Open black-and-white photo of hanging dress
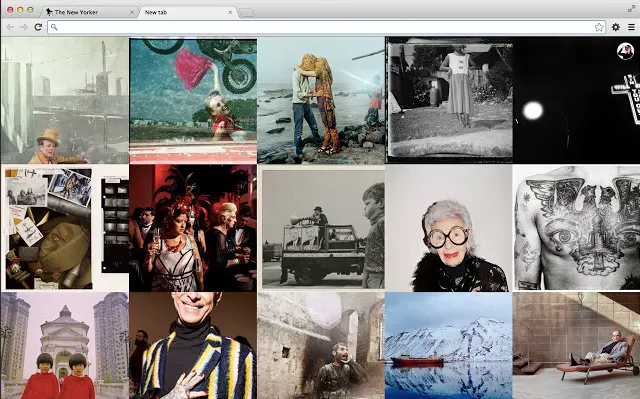This screenshot has width=640, height=399. coord(449,100)
